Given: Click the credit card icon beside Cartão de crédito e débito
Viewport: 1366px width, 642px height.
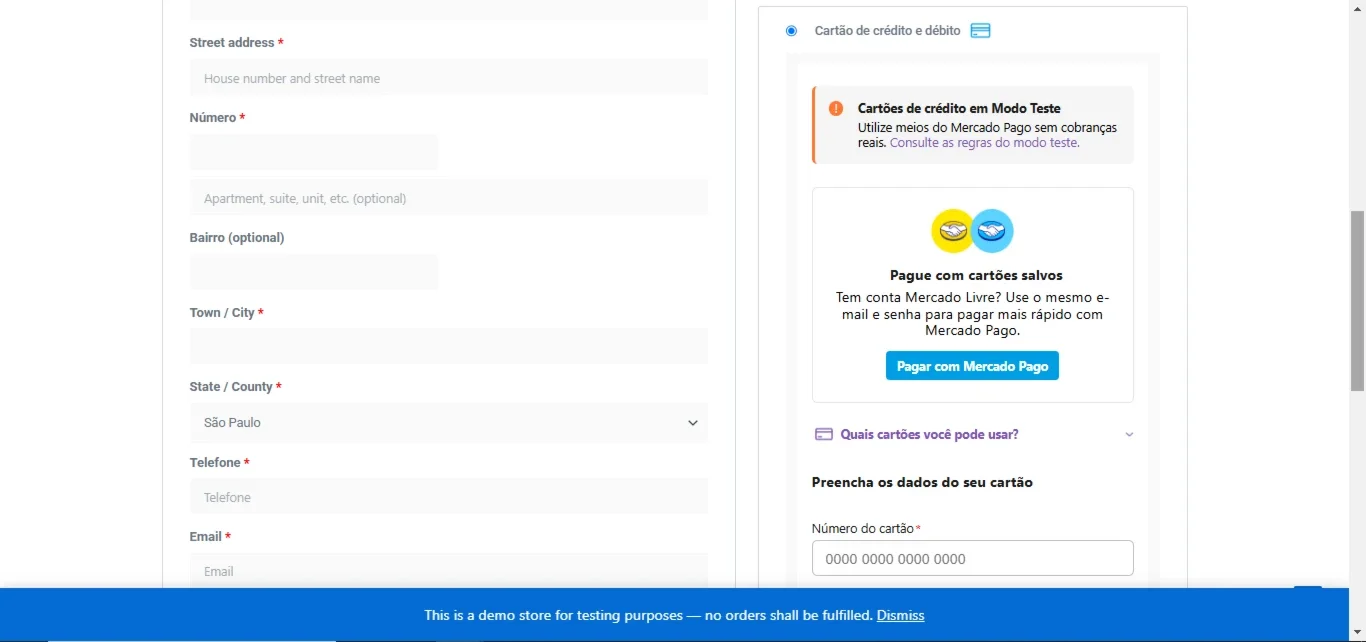Looking at the screenshot, I should (981, 31).
